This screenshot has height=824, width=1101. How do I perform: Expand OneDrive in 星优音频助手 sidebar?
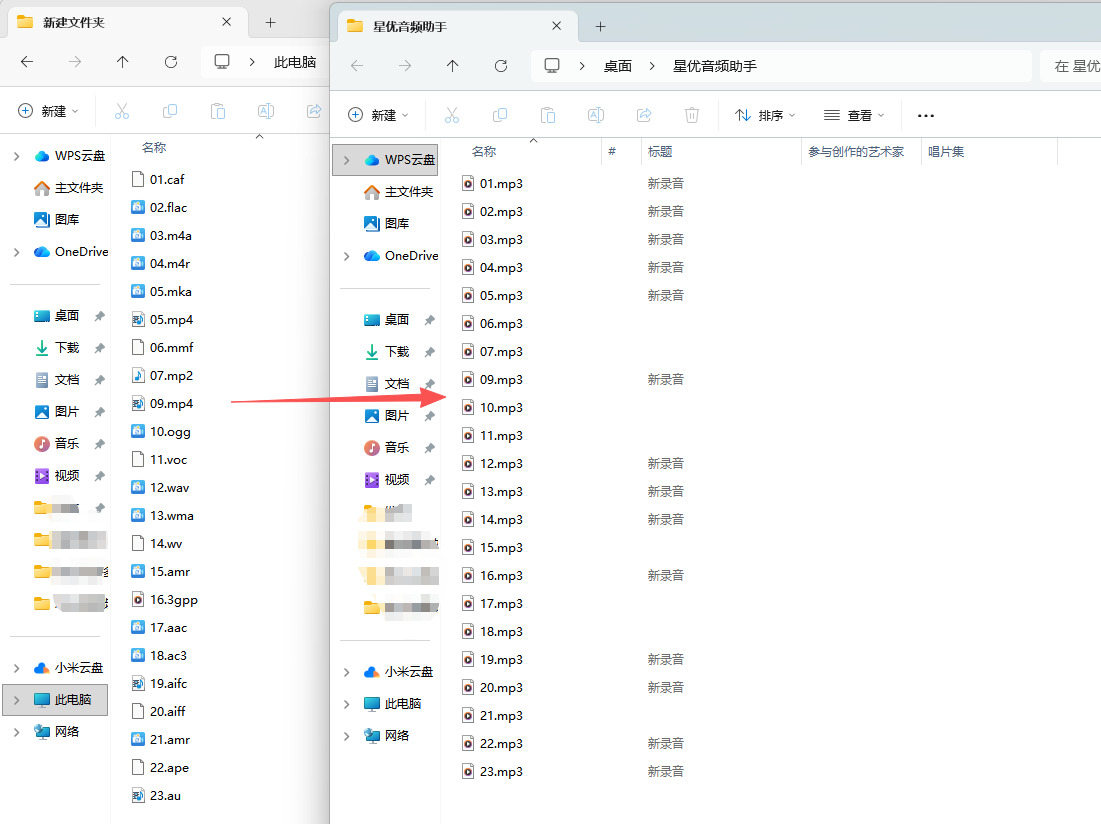click(346, 256)
